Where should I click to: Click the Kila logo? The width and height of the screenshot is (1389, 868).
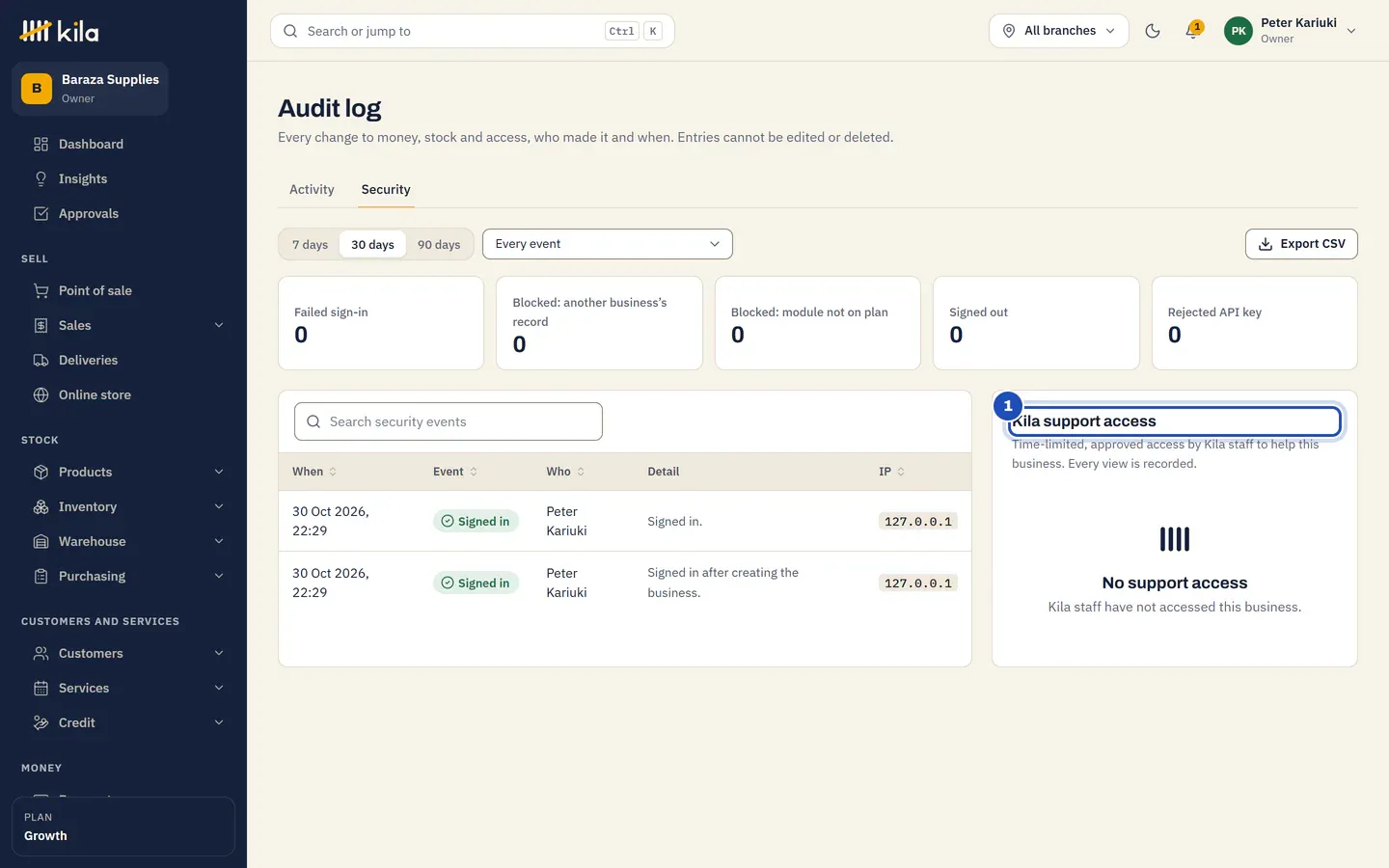point(60,31)
